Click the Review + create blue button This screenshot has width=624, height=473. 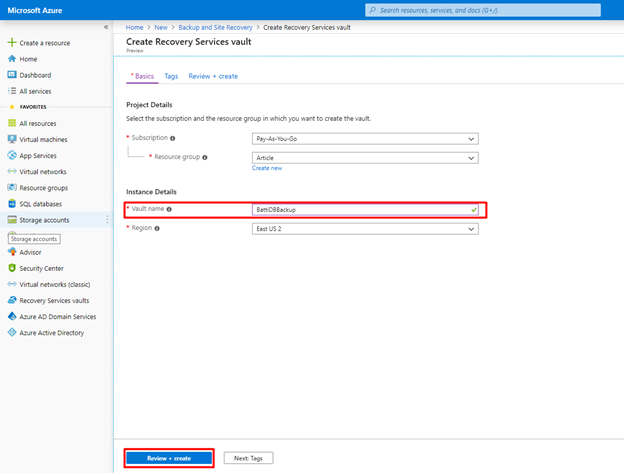[x=169, y=458]
